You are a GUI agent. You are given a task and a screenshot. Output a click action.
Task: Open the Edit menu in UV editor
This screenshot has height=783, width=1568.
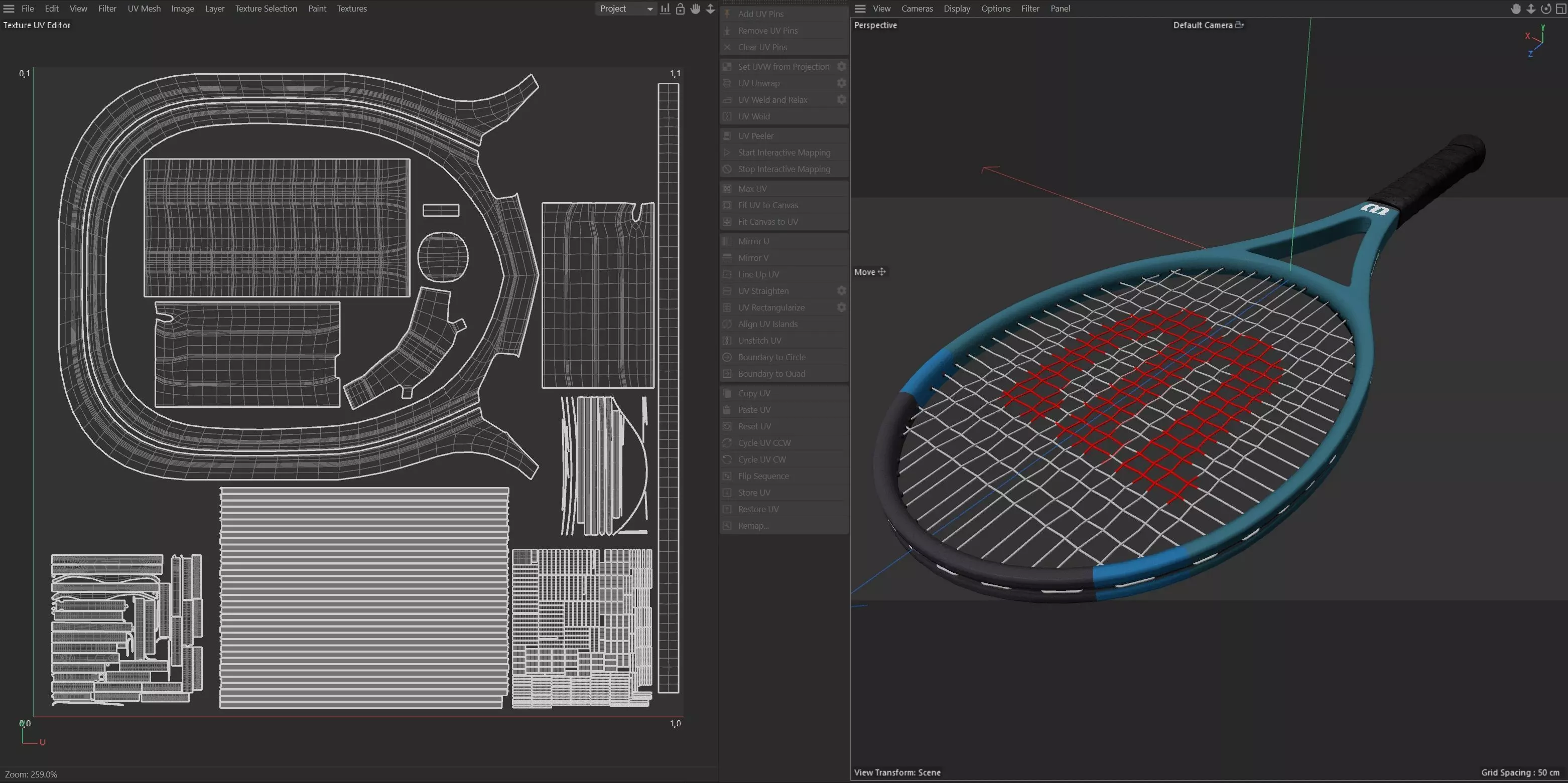click(52, 9)
